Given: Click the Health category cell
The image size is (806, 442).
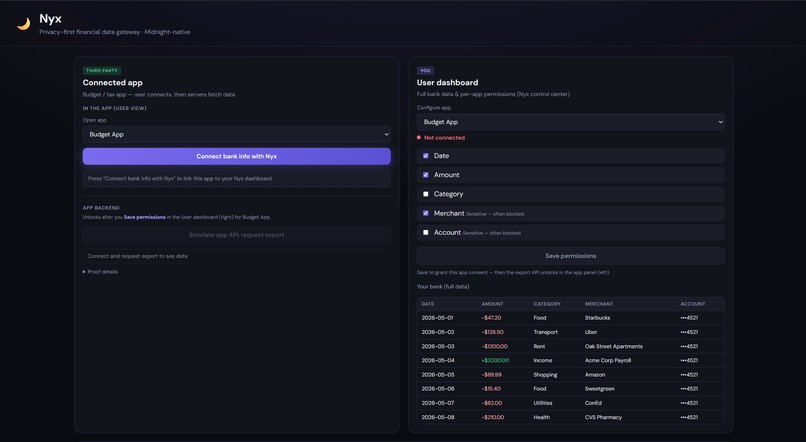Looking at the screenshot, I should [x=542, y=417].
